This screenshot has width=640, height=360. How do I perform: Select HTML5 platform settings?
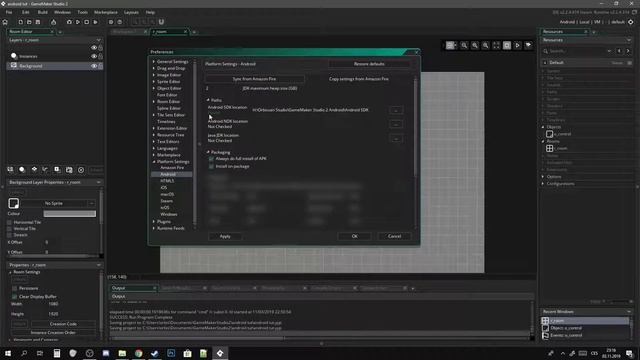coord(167,181)
